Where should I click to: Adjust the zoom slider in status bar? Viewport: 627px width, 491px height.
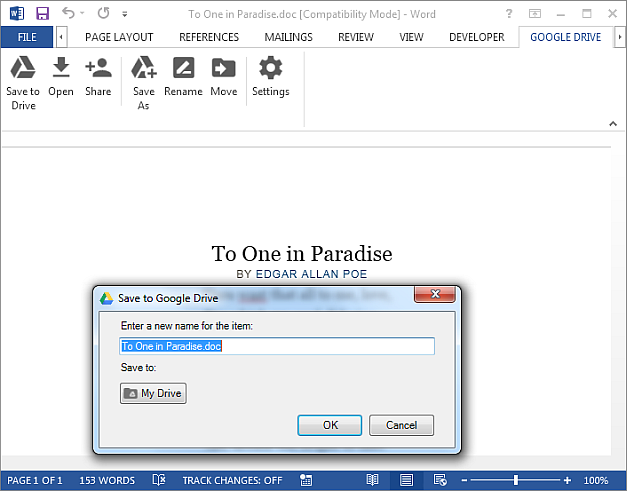click(x=516, y=480)
